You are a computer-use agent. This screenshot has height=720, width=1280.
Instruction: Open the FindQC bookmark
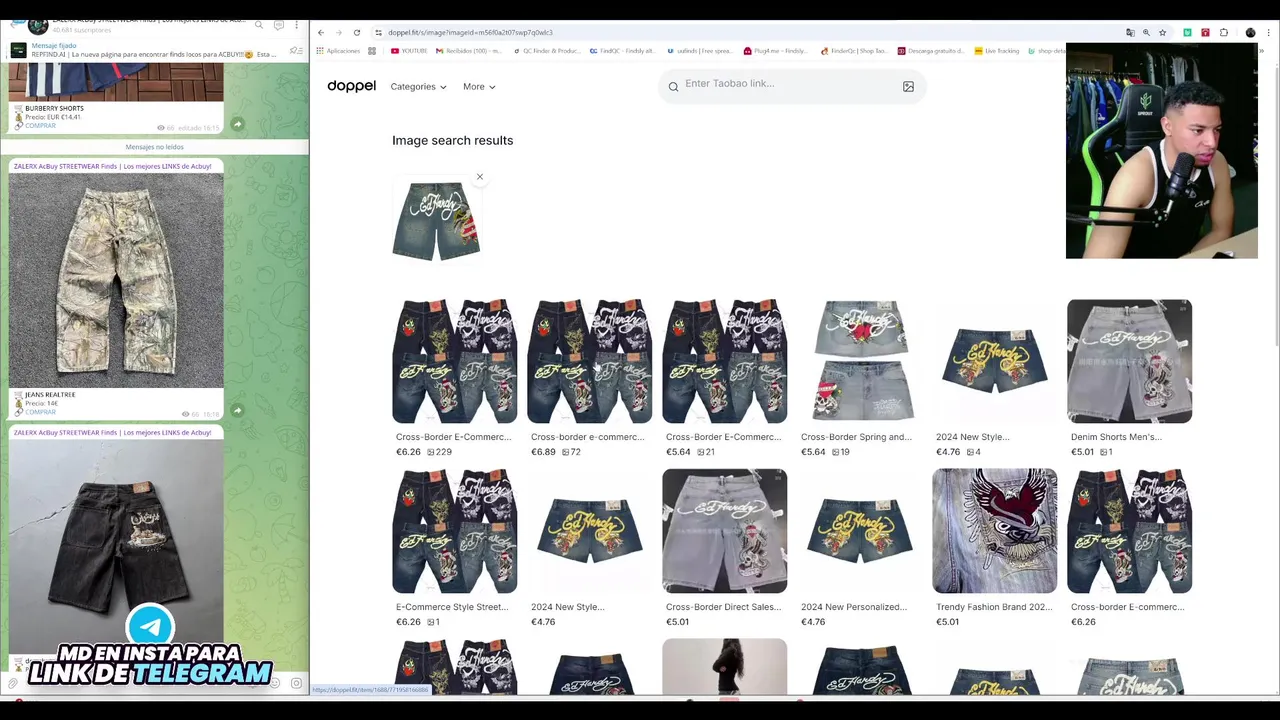point(623,51)
